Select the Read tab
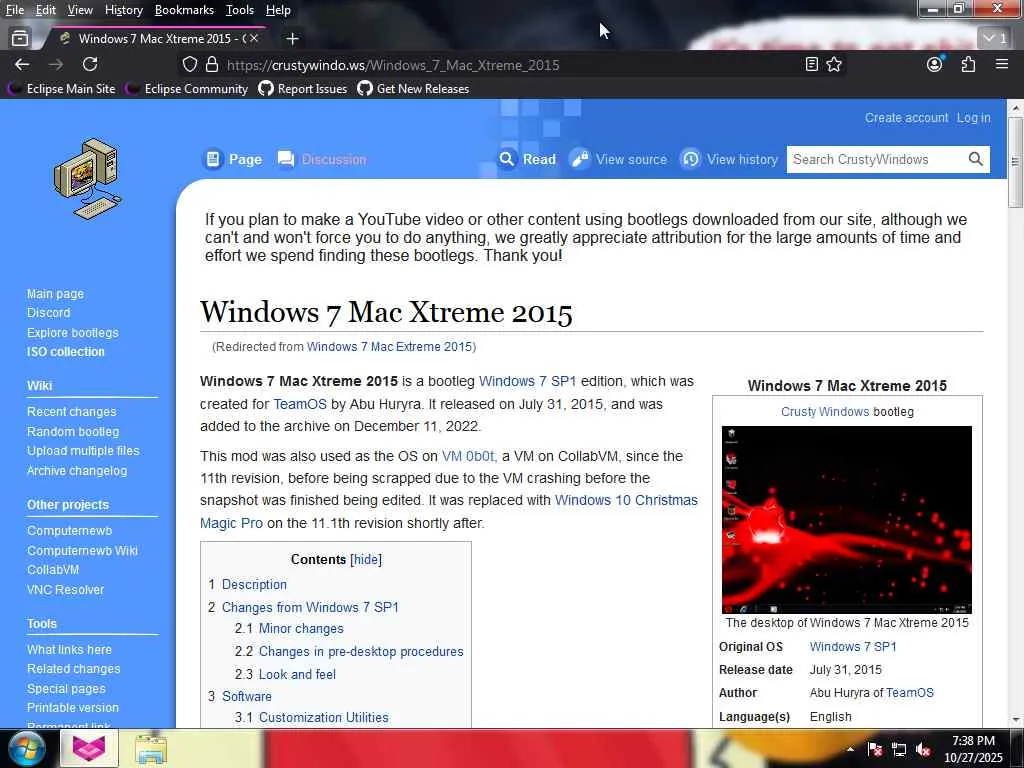The height and width of the screenshot is (768, 1024). [x=527, y=159]
